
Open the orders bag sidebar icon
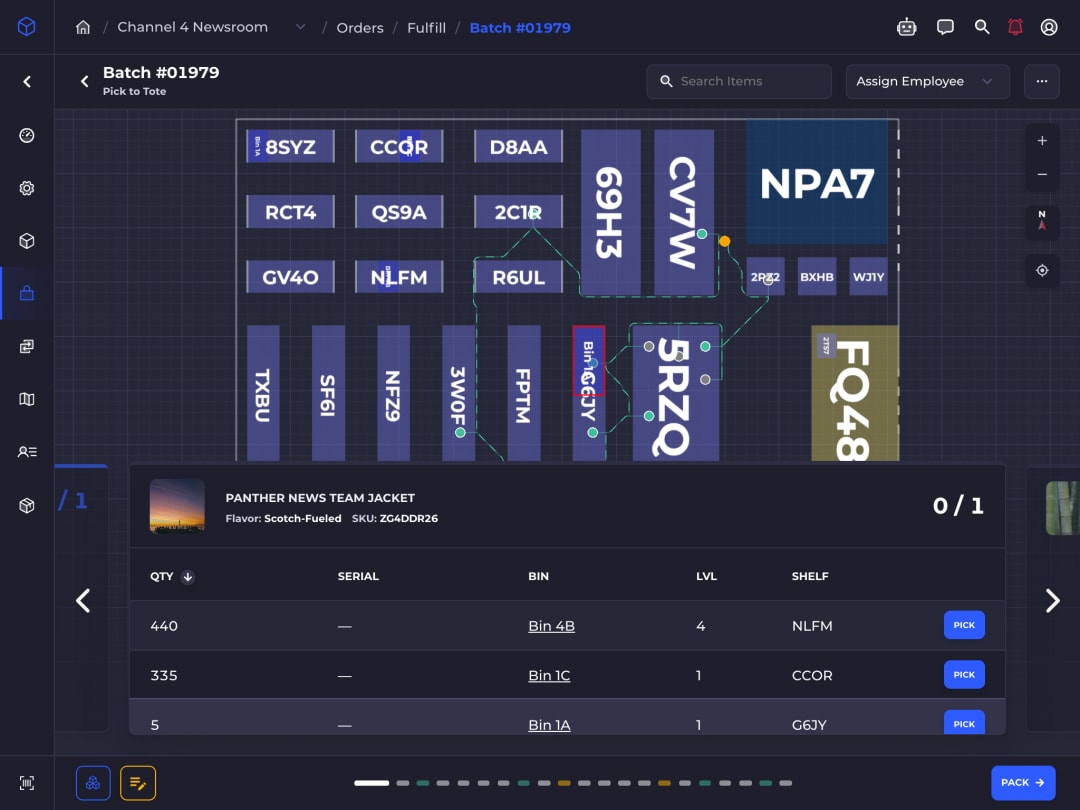pos(27,293)
